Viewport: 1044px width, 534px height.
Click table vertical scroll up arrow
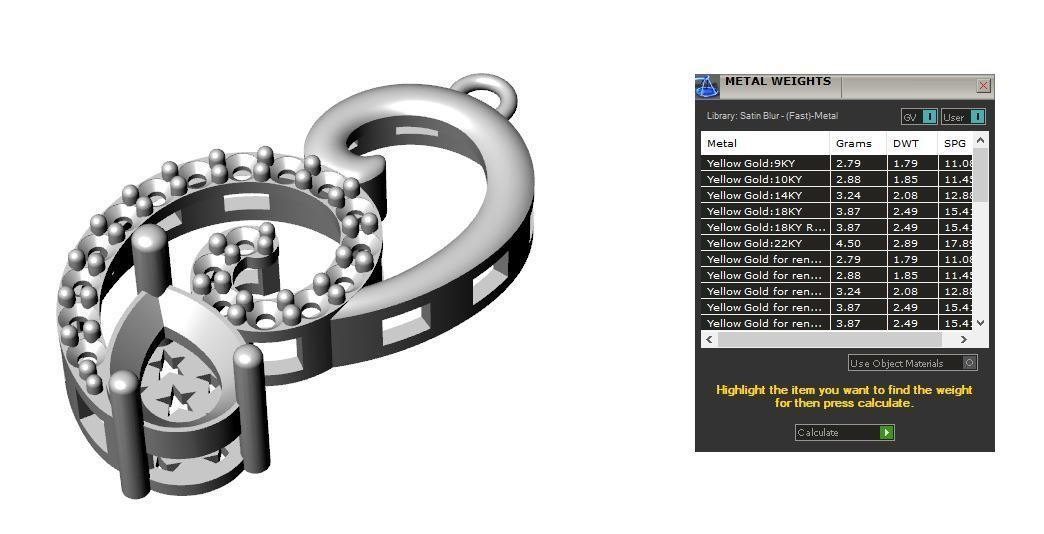pos(980,140)
